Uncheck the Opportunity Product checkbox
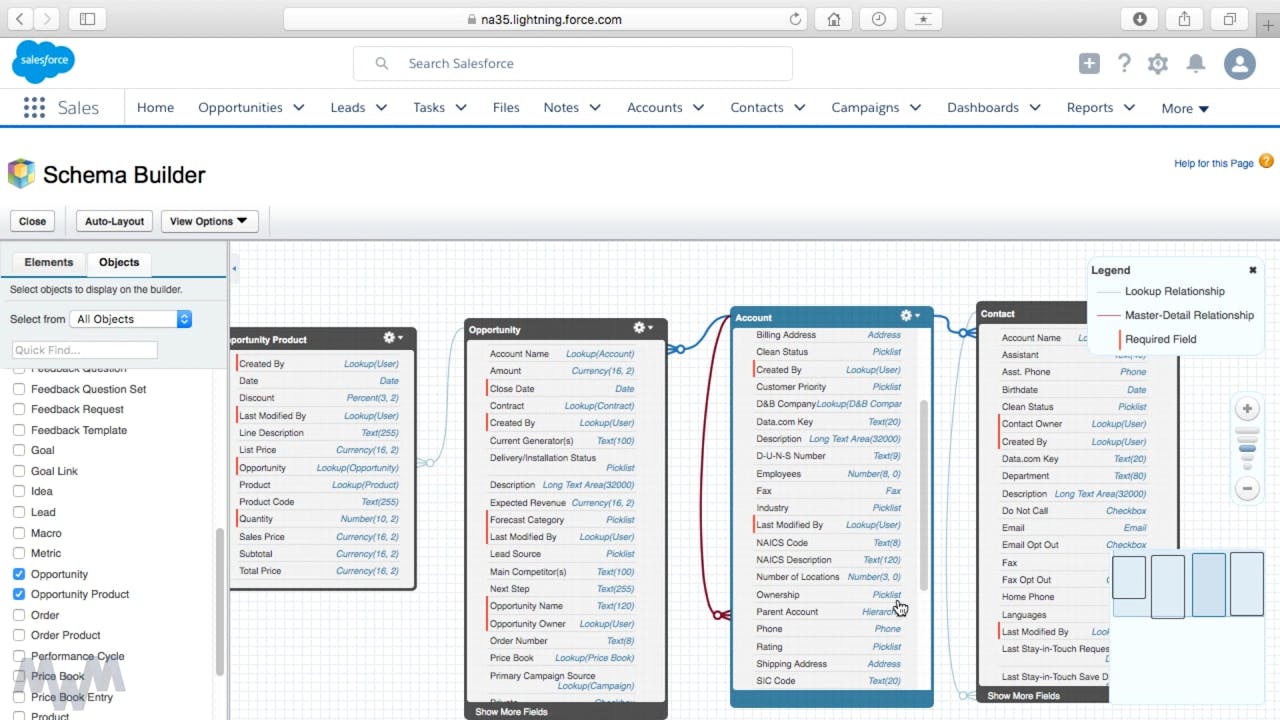 pos(19,594)
